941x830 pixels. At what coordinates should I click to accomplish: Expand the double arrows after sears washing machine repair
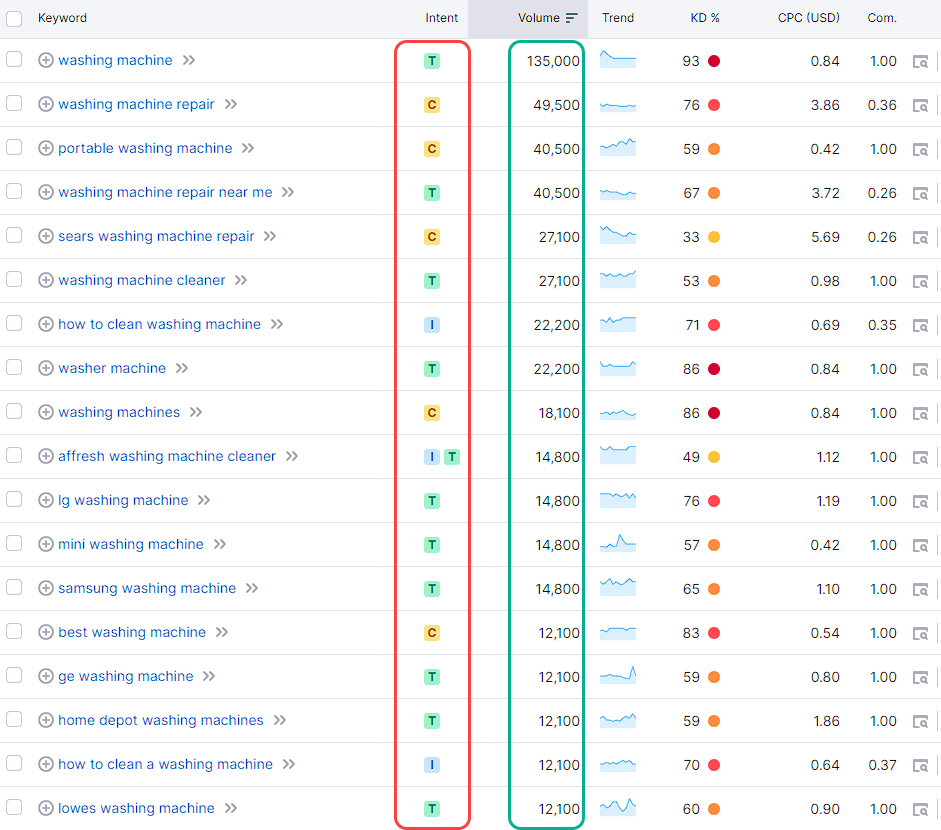[x=270, y=236]
